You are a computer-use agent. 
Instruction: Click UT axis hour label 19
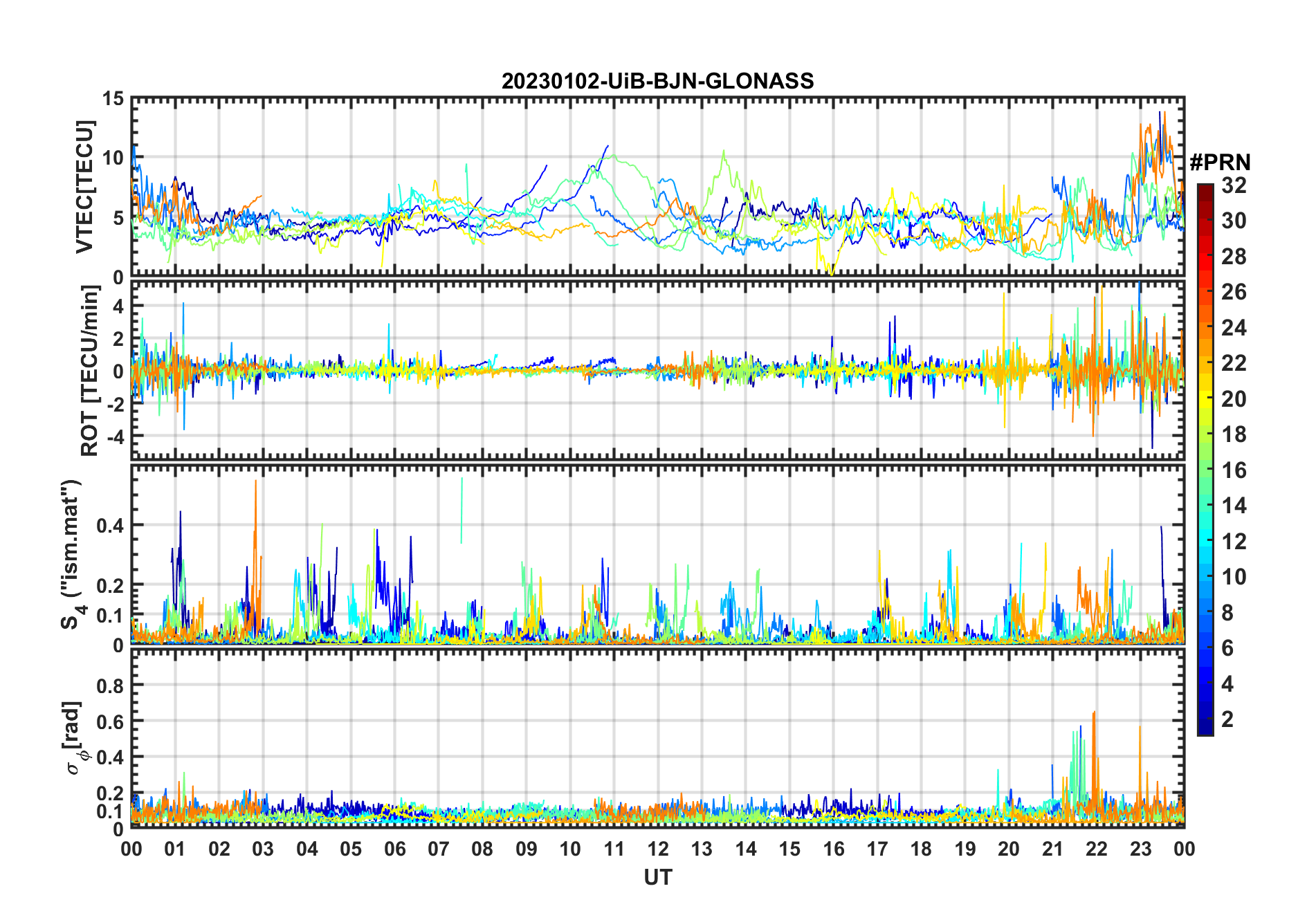click(x=965, y=849)
